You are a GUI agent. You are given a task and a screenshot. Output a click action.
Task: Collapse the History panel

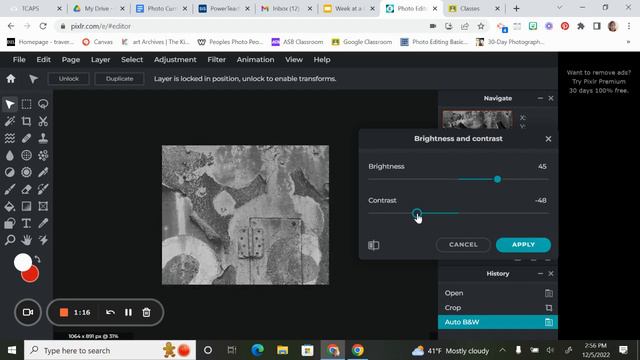(540, 273)
